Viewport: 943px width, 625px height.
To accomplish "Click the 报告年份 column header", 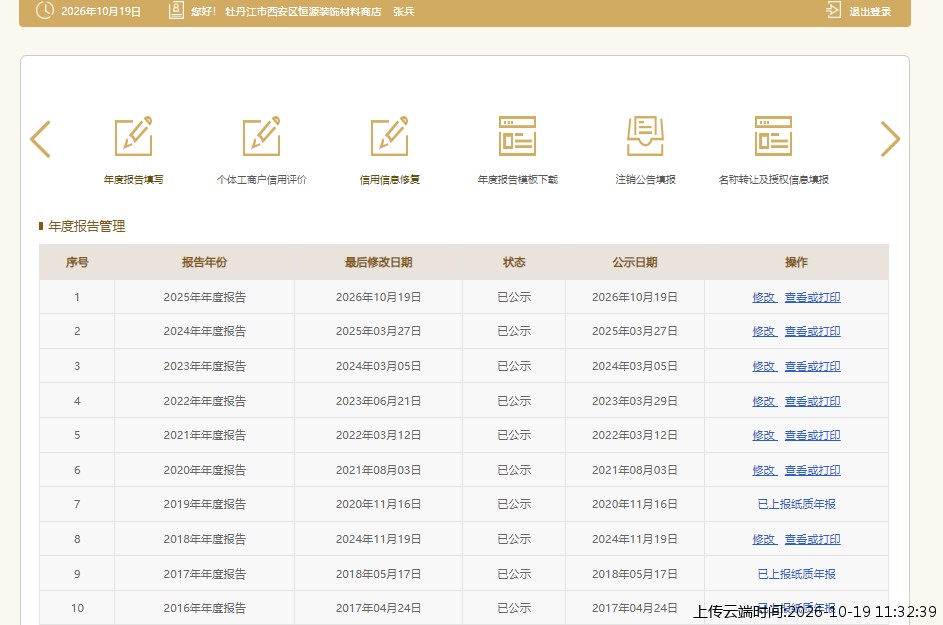I will point(204,262).
